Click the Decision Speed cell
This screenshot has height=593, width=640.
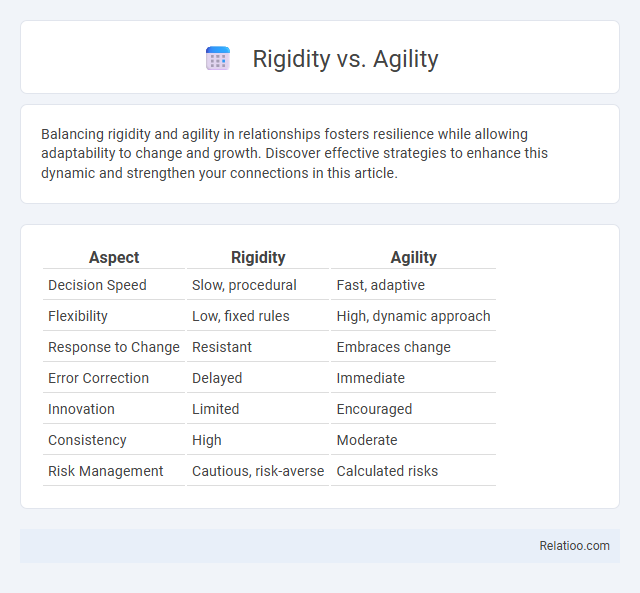(114, 285)
